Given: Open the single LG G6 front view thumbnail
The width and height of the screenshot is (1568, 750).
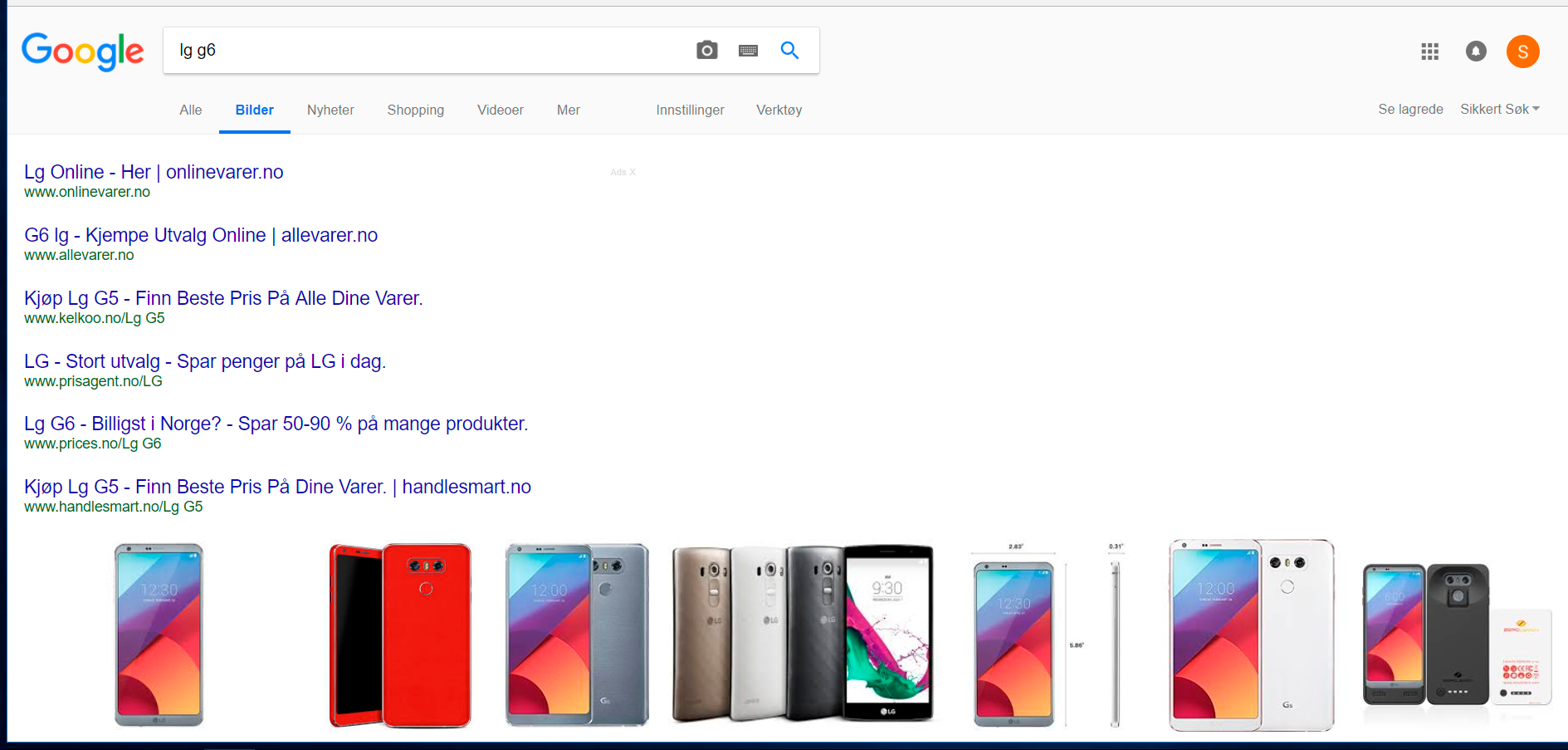Looking at the screenshot, I should [x=159, y=635].
